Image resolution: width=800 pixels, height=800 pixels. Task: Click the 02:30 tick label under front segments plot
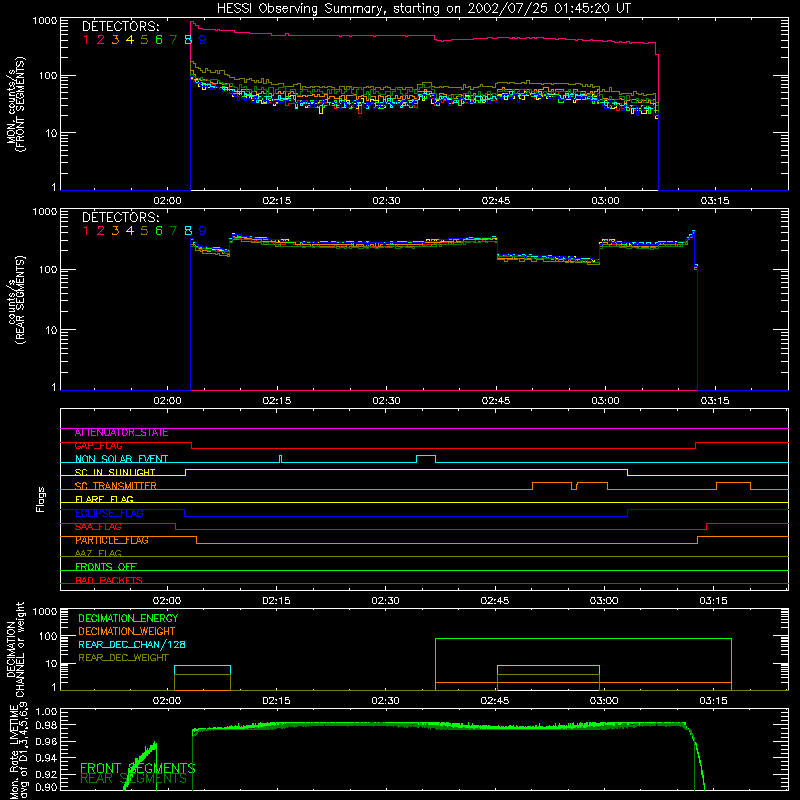point(386,201)
